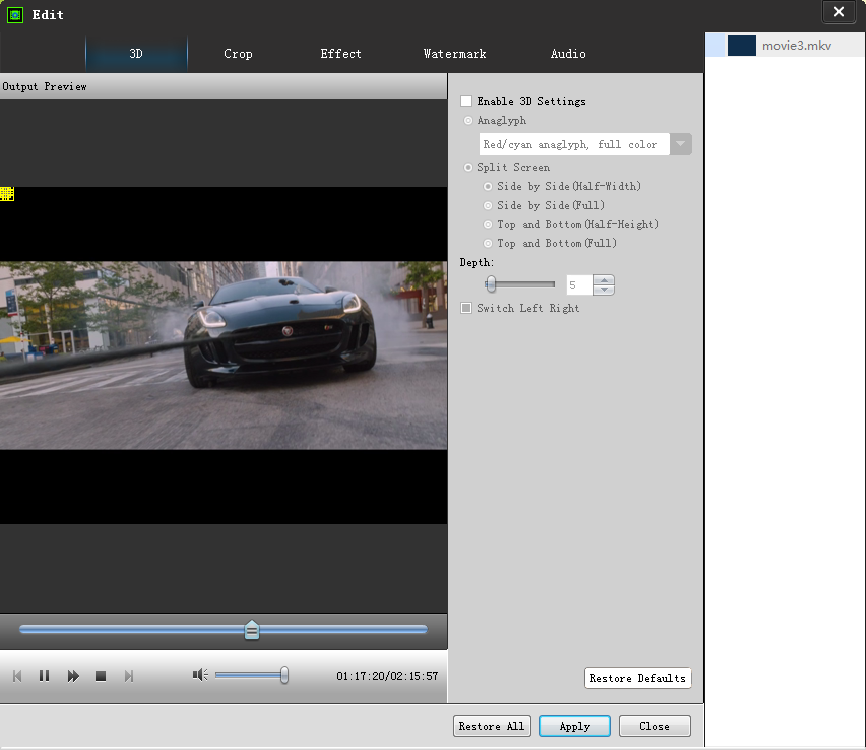Jump to the previous frame
Image resolution: width=866 pixels, height=750 pixels.
point(17,676)
